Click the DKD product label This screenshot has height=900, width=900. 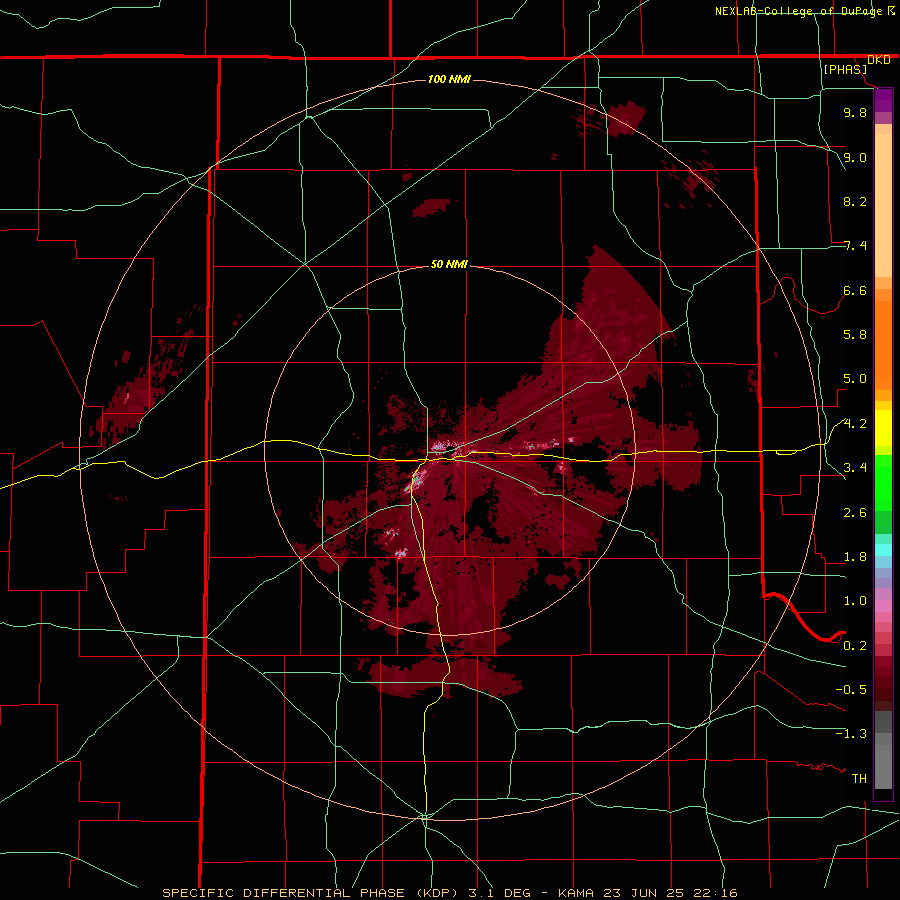pos(879,60)
